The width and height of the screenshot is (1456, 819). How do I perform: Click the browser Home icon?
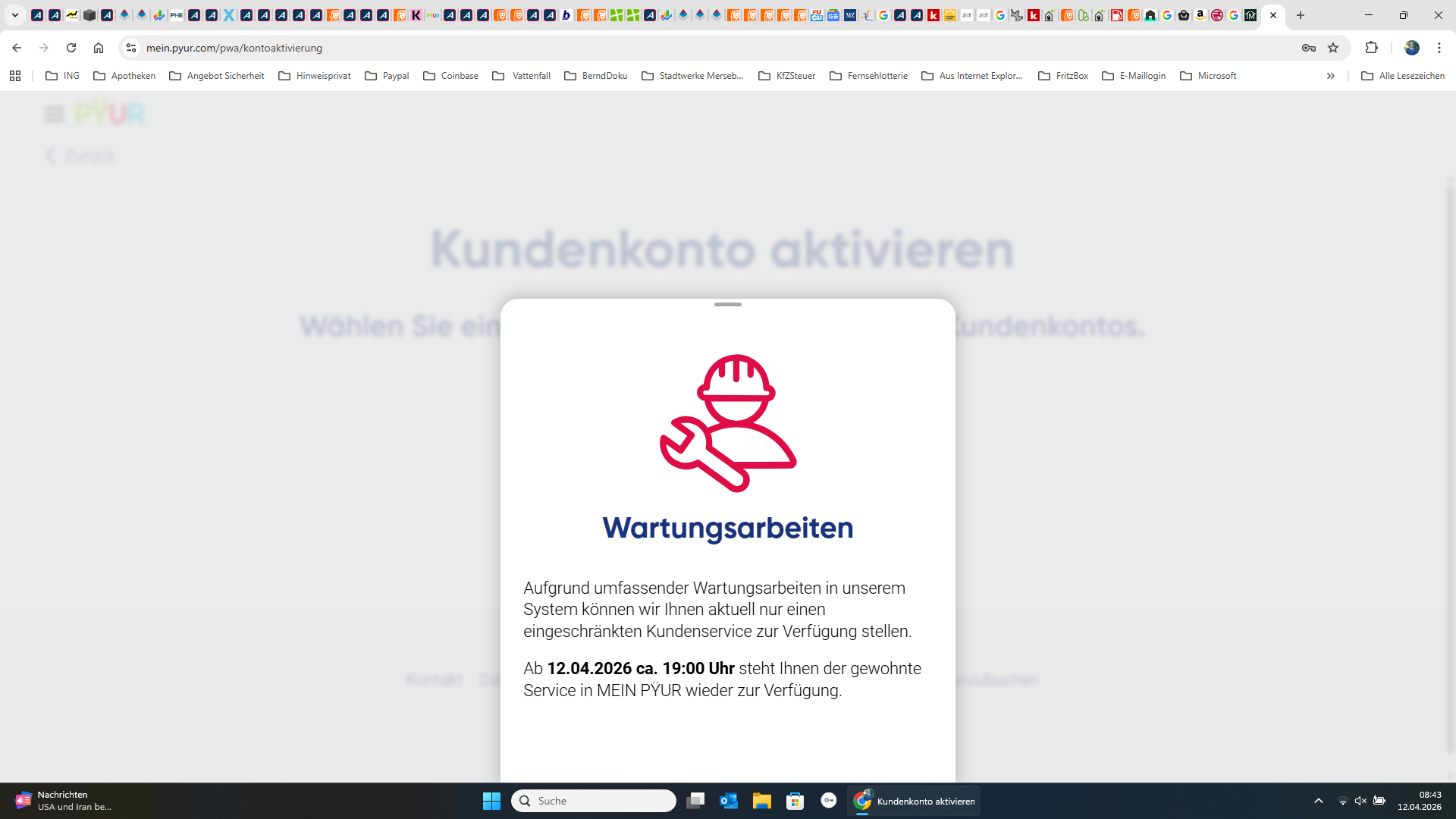[99, 48]
